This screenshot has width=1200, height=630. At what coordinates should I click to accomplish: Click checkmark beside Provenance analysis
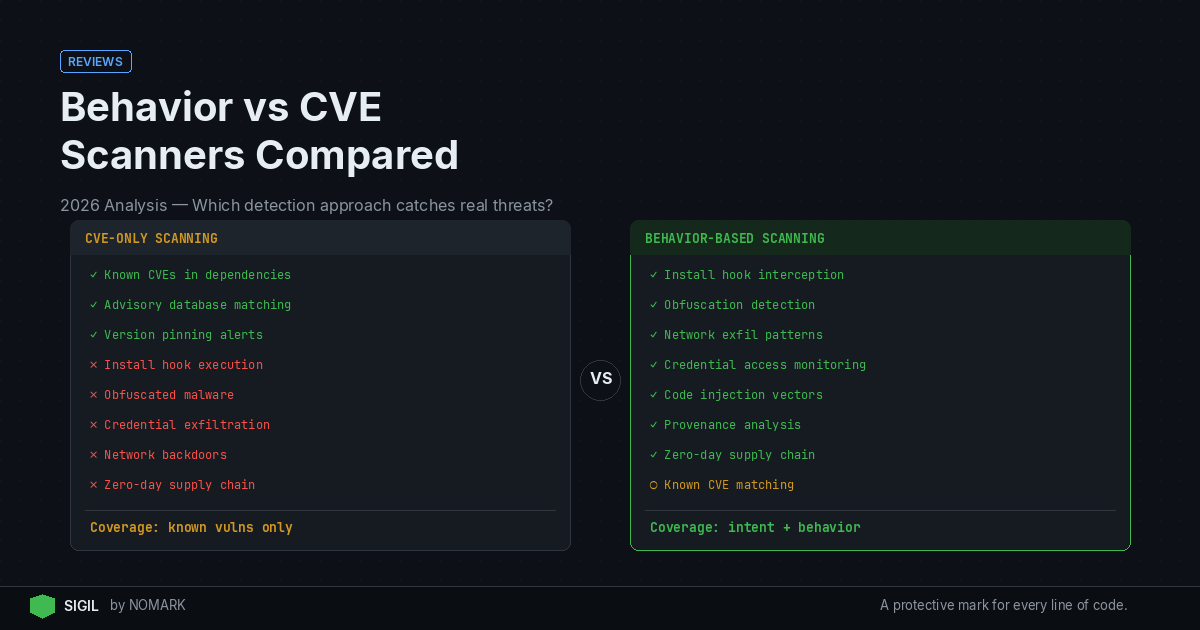(654, 425)
